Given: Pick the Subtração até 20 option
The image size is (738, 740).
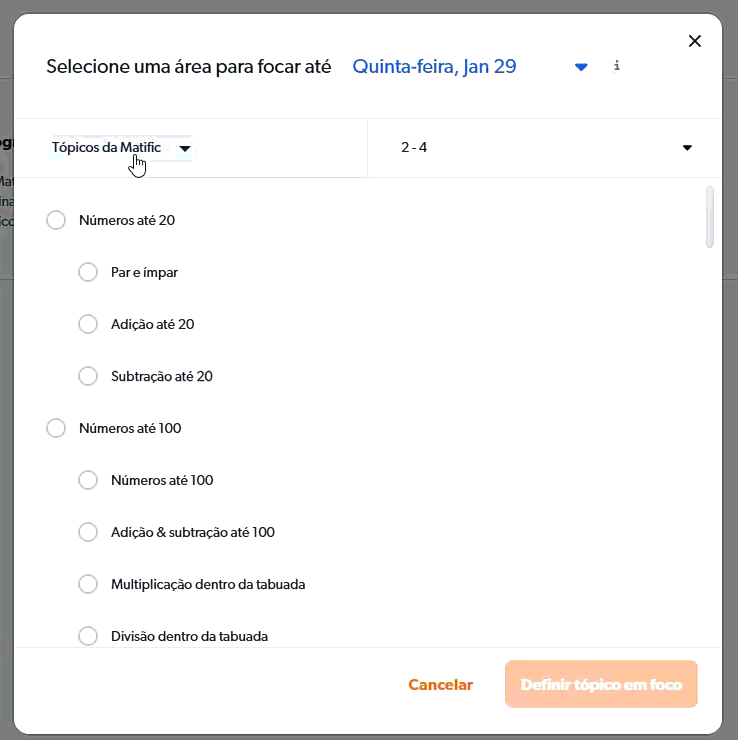Looking at the screenshot, I should (x=88, y=376).
